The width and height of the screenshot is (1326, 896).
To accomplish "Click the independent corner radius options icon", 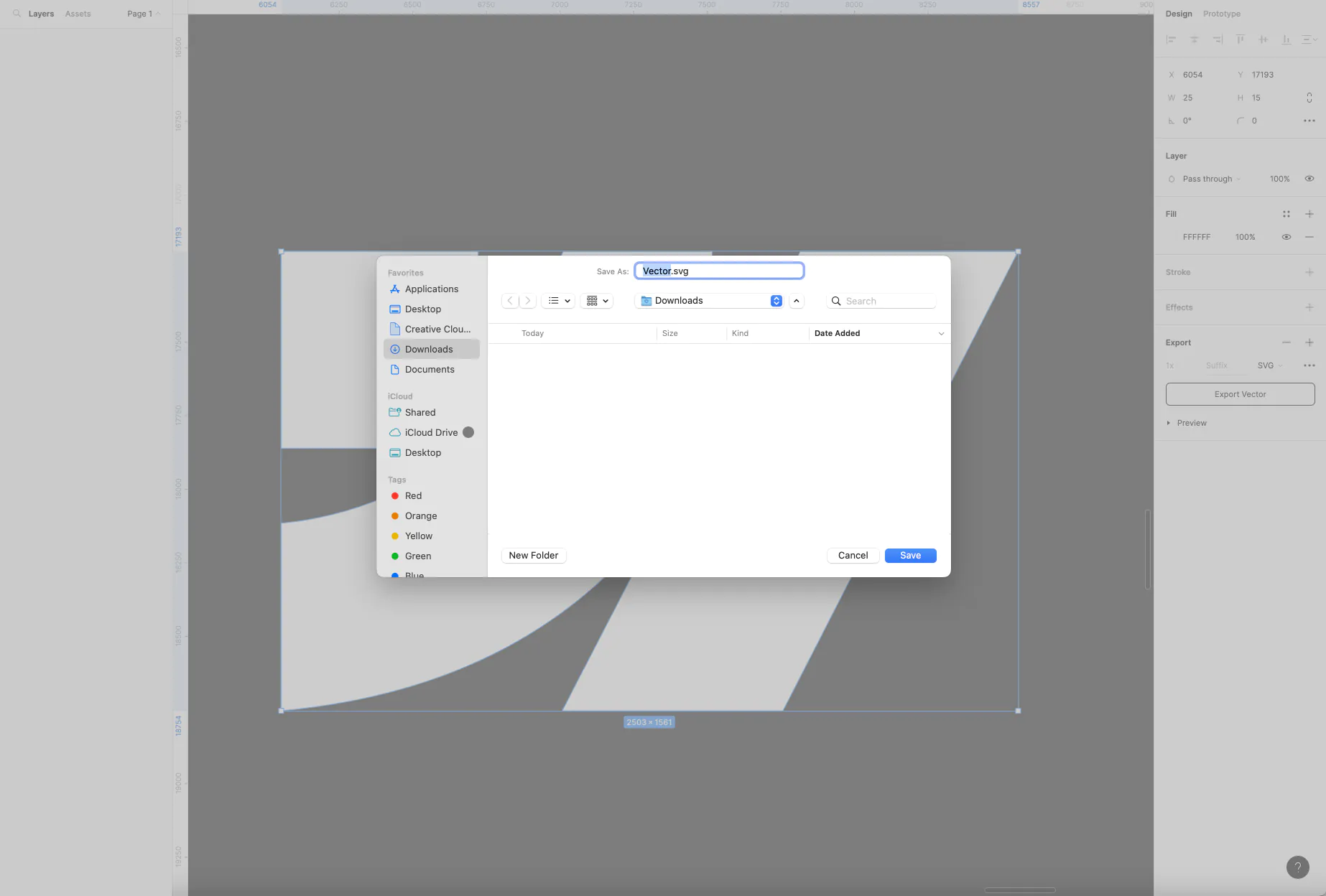I will 1307,121.
